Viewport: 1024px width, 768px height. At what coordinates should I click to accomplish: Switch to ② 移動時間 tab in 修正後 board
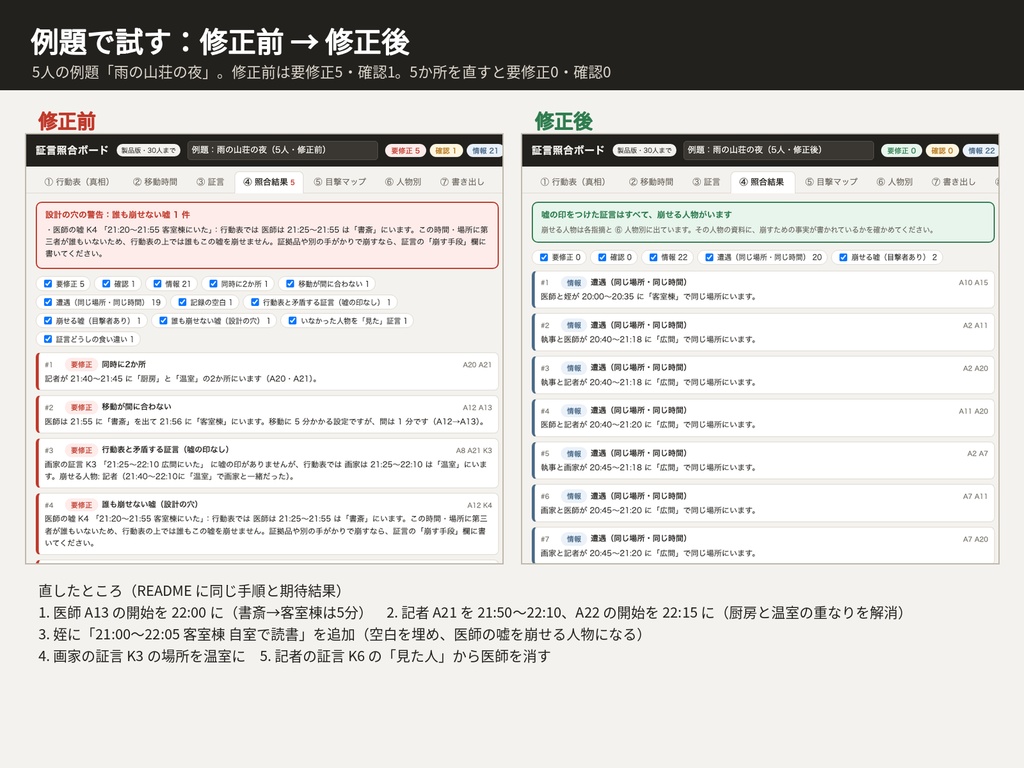(x=651, y=182)
